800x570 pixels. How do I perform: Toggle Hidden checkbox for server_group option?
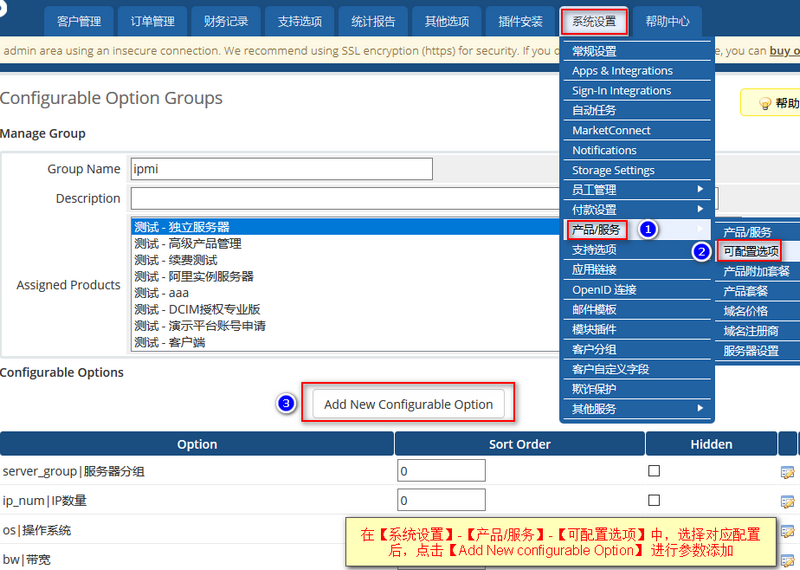click(x=654, y=470)
